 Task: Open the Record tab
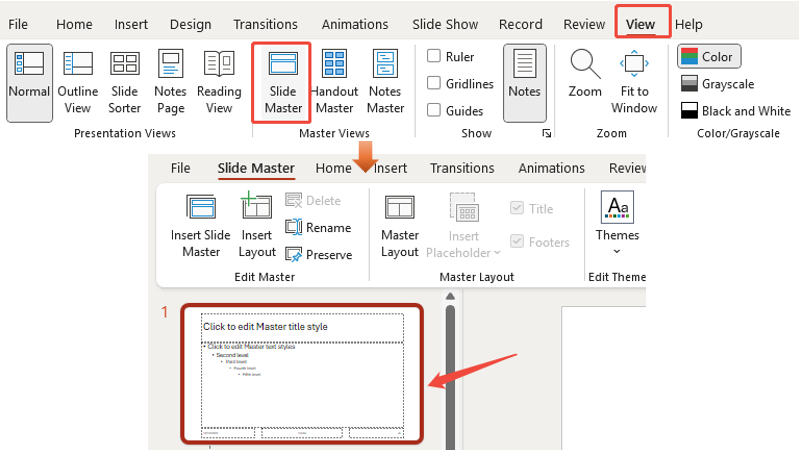coord(520,24)
